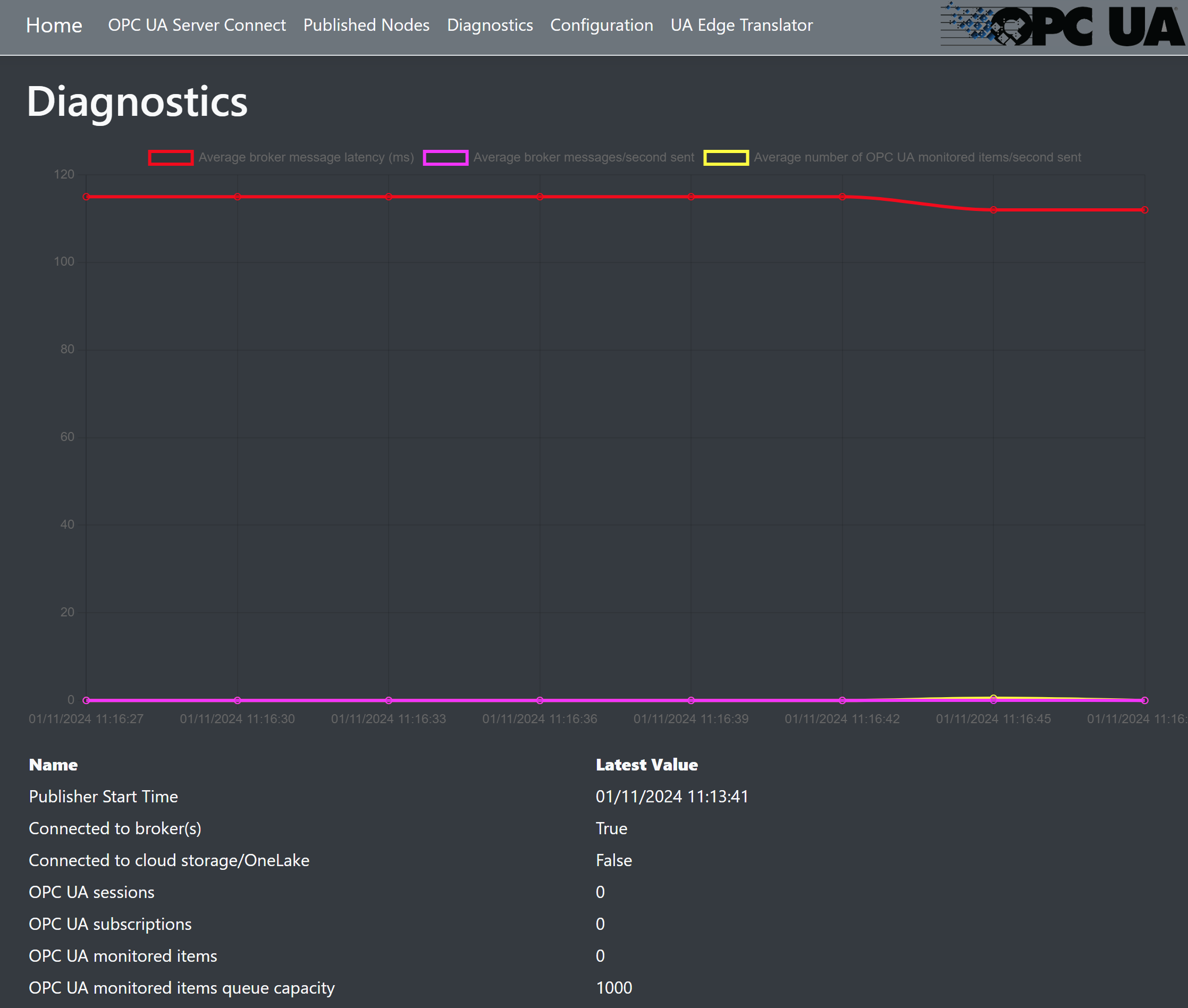Viewport: 1188px width, 1008px height.
Task: Toggle the yellow monitored items legend swatch
Action: pyautogui.click(x=726, y=158)
